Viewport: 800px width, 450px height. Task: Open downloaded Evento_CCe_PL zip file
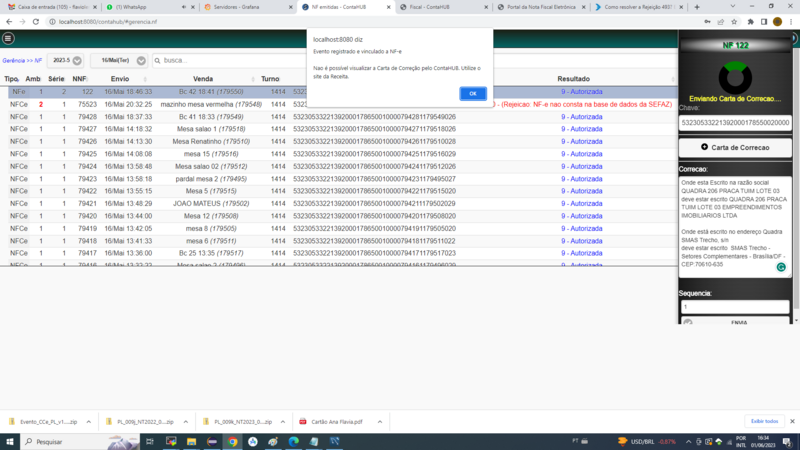[43, 422]
